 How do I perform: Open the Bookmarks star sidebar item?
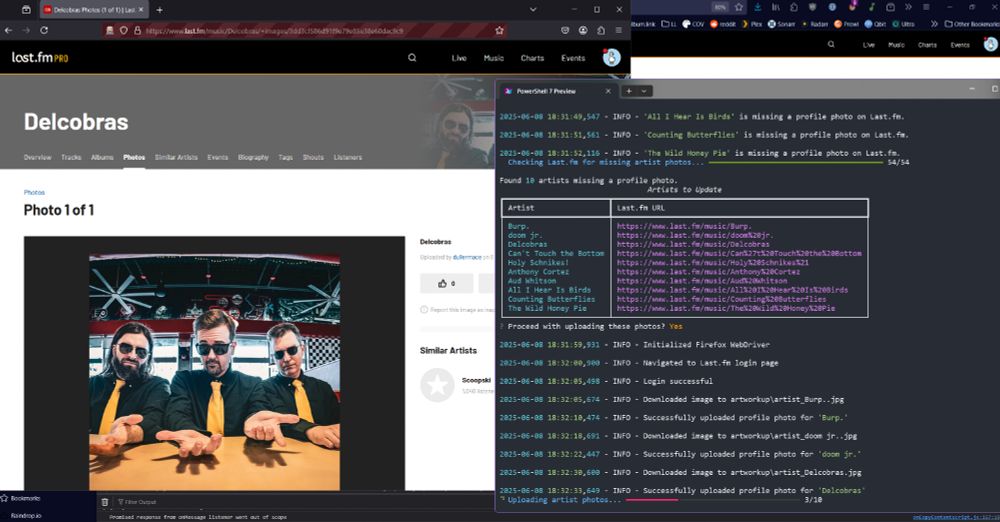20,498
